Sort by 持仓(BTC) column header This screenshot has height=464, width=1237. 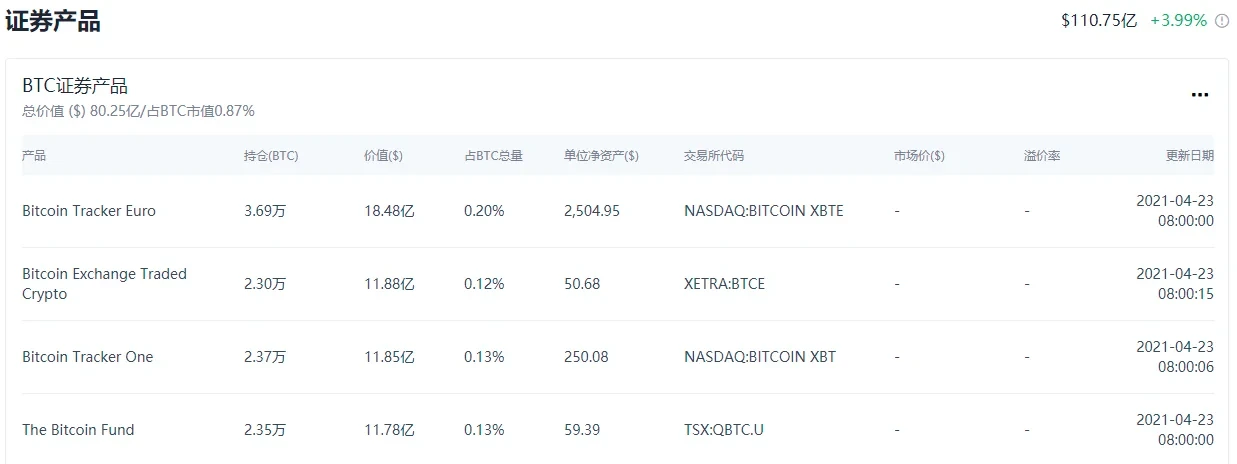(271, 156)
